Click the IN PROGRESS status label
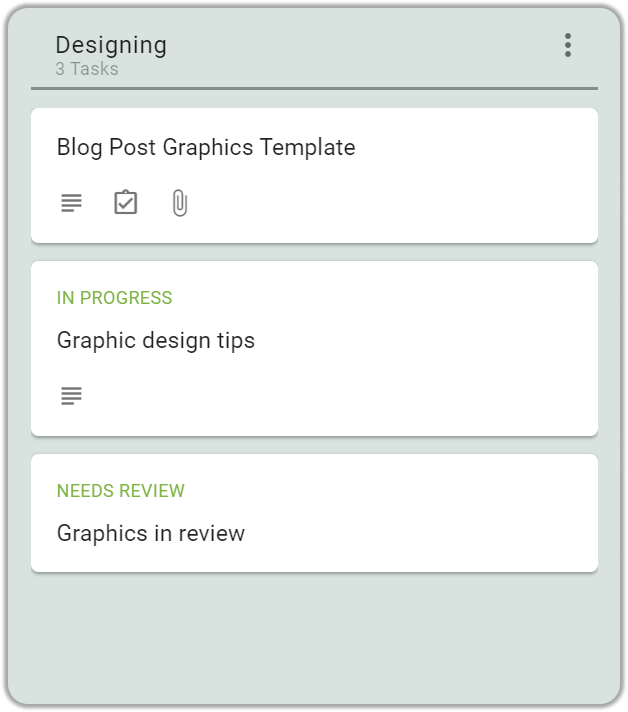 coord(114,298)
